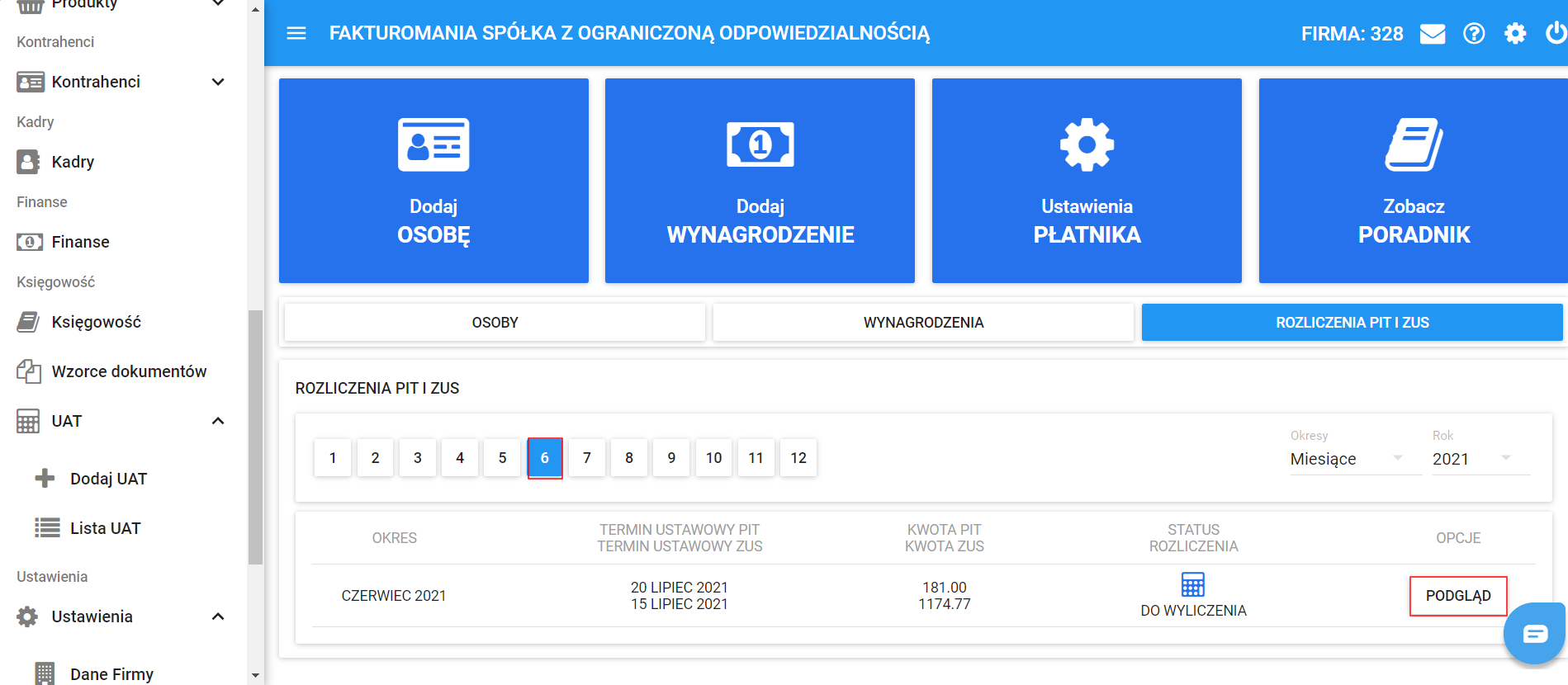The height and width of the screenshot is (685, 1568).
Task: Select month 3 button
Action: [418, 458]
